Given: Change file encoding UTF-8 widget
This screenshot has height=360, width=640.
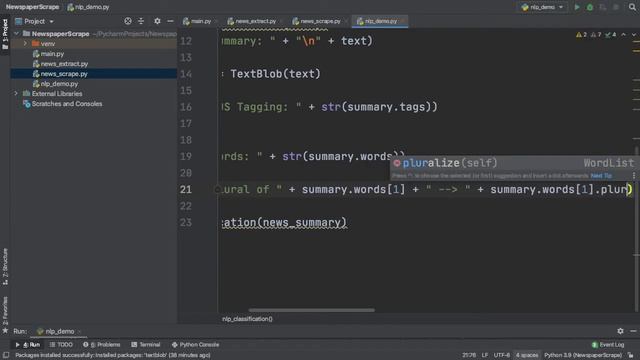Looking at the screenshot, I should click(502, 355).
